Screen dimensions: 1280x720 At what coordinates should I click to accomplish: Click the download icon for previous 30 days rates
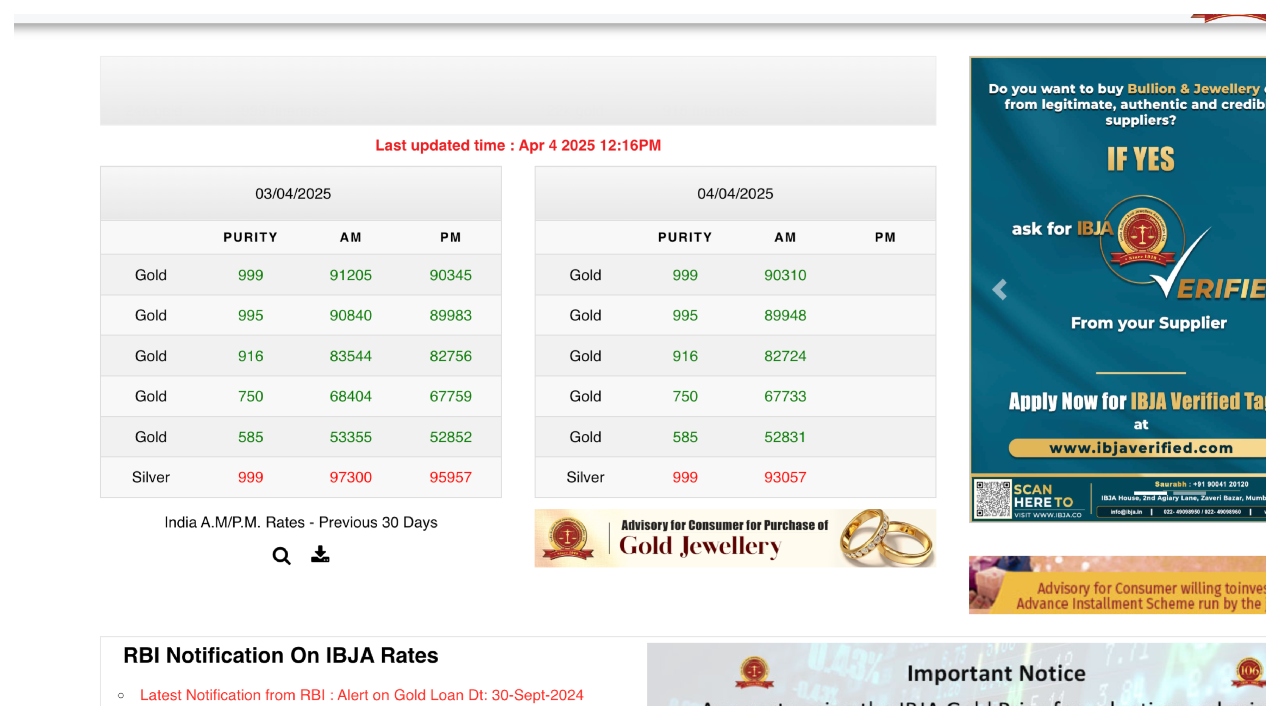320,554
